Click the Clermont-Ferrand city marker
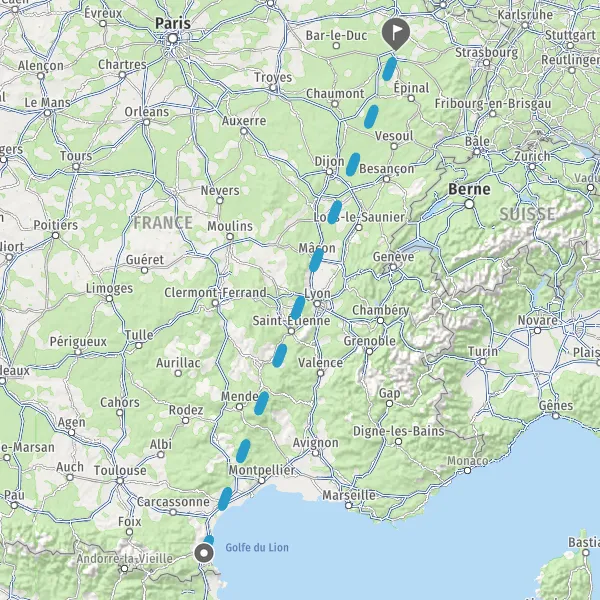The width and height of the screenshot is (600, 600). tap(215, 303)
